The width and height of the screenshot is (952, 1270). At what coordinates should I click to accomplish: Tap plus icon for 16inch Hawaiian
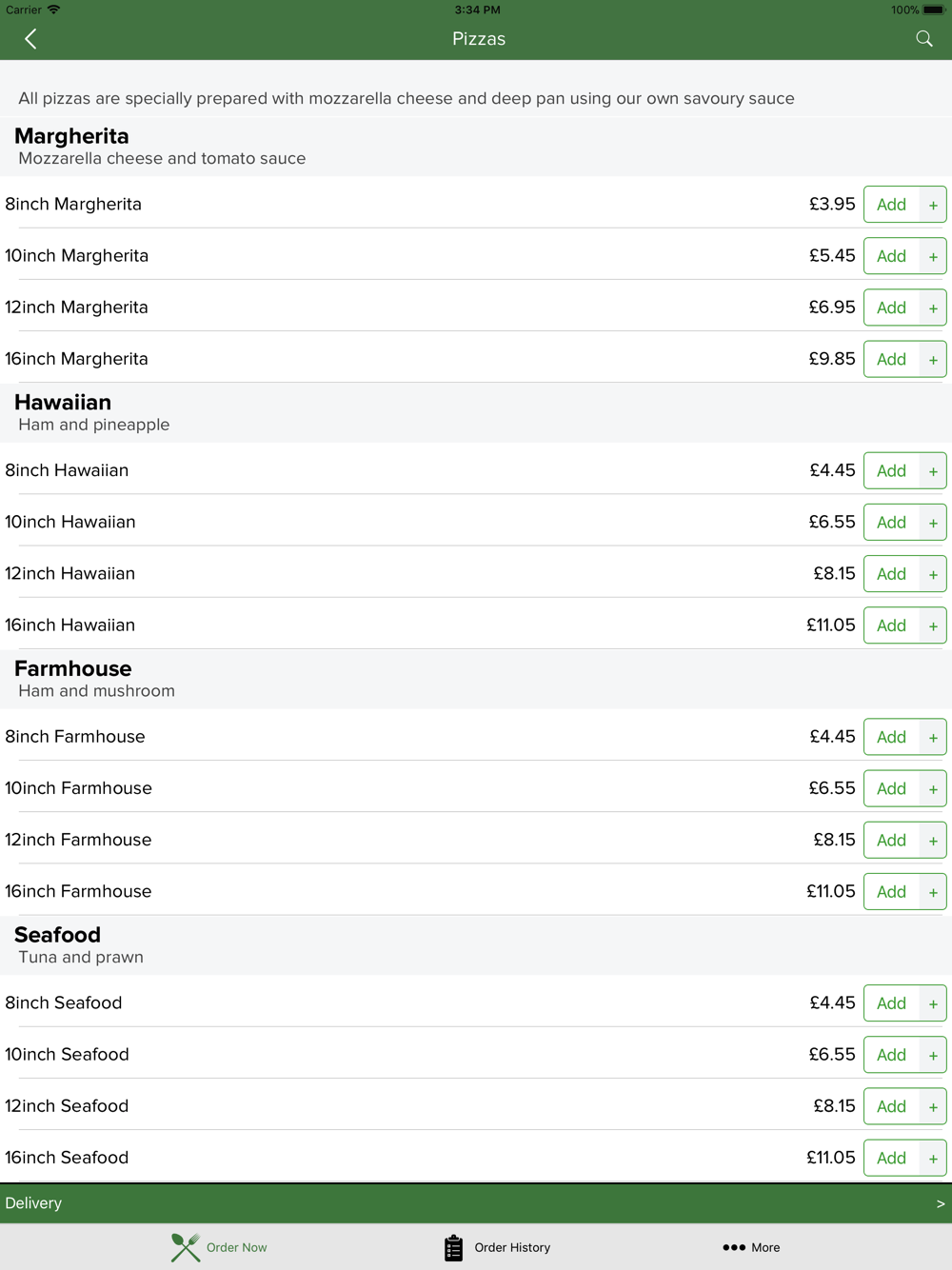(933, 625)
